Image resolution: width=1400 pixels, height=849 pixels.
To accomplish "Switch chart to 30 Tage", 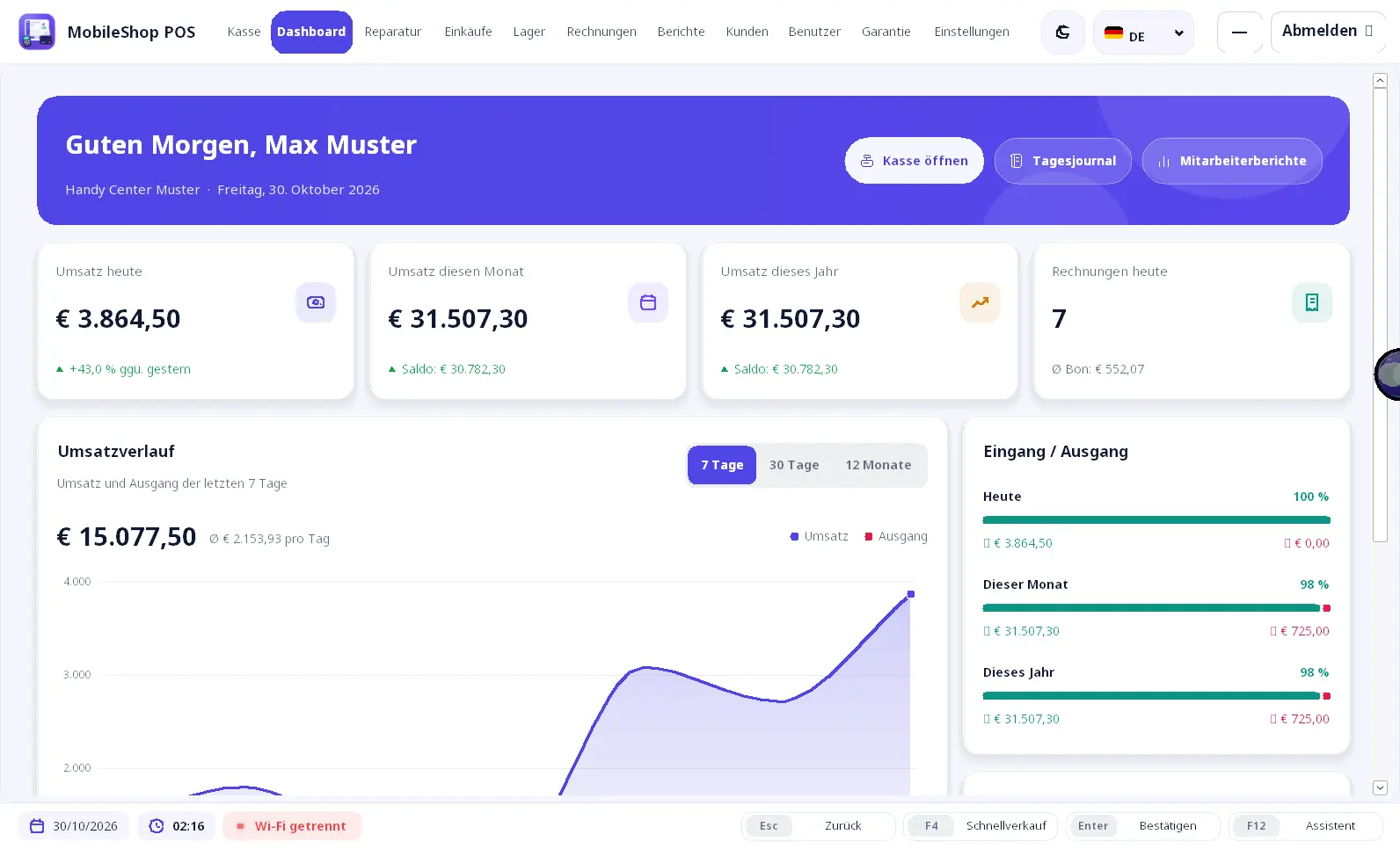I will [x=794, y=465].
